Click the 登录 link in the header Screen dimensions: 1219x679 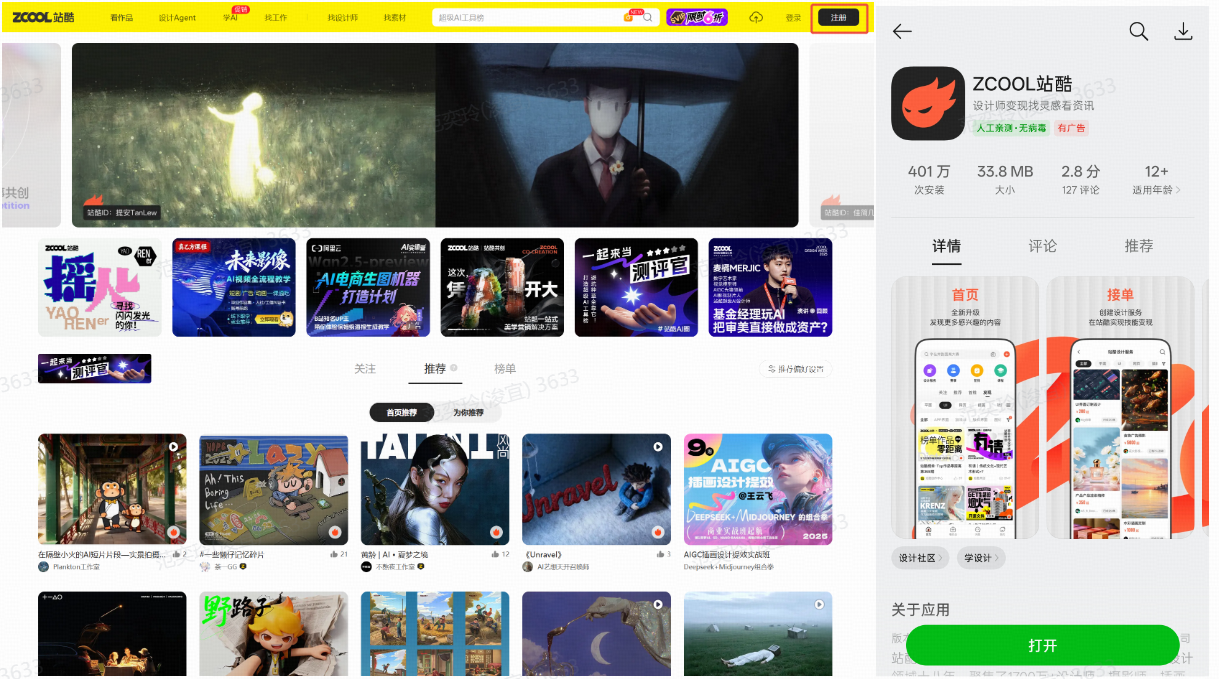point(793,18)
